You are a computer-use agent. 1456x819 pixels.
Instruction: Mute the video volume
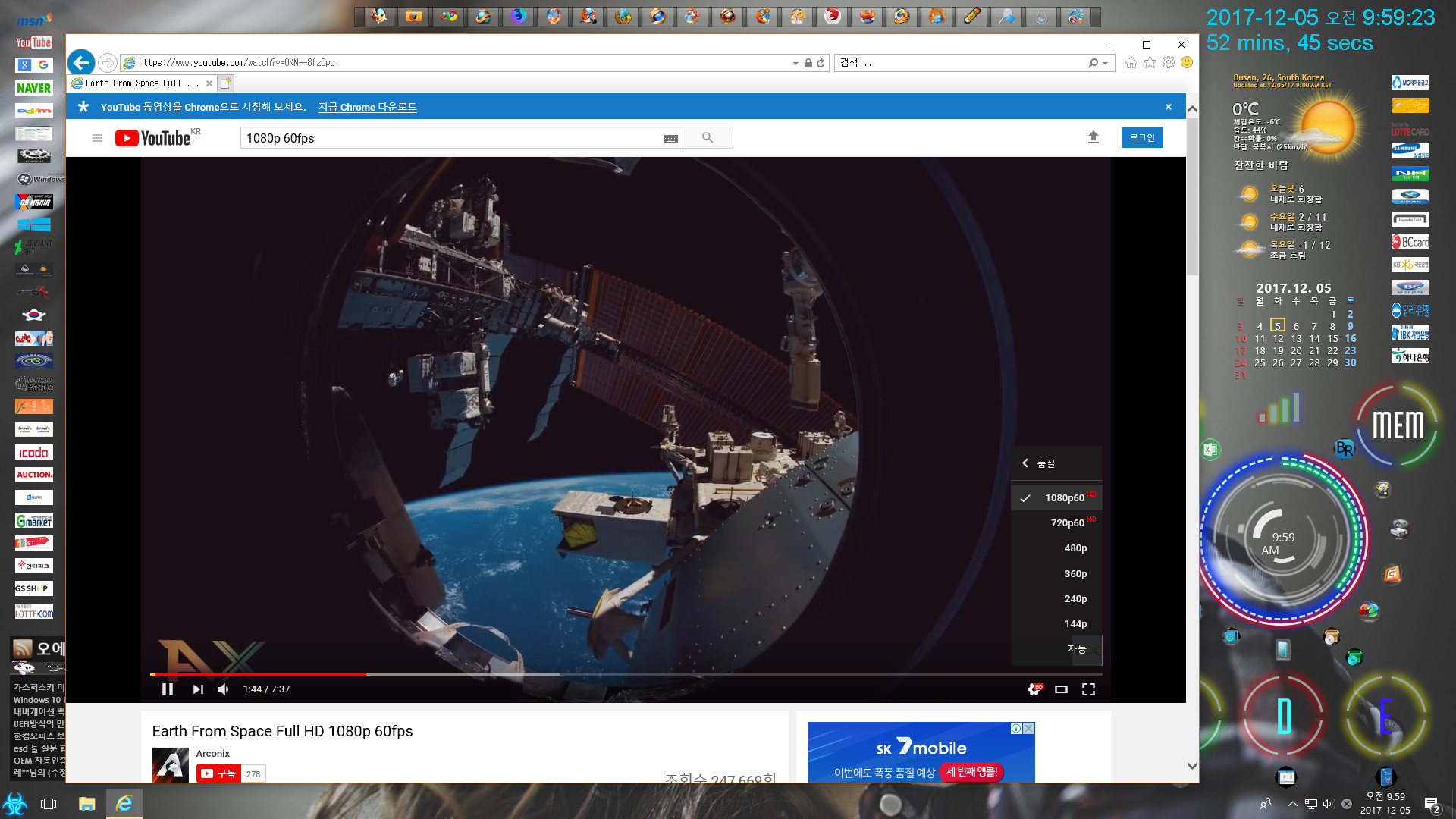coord(224,689)
